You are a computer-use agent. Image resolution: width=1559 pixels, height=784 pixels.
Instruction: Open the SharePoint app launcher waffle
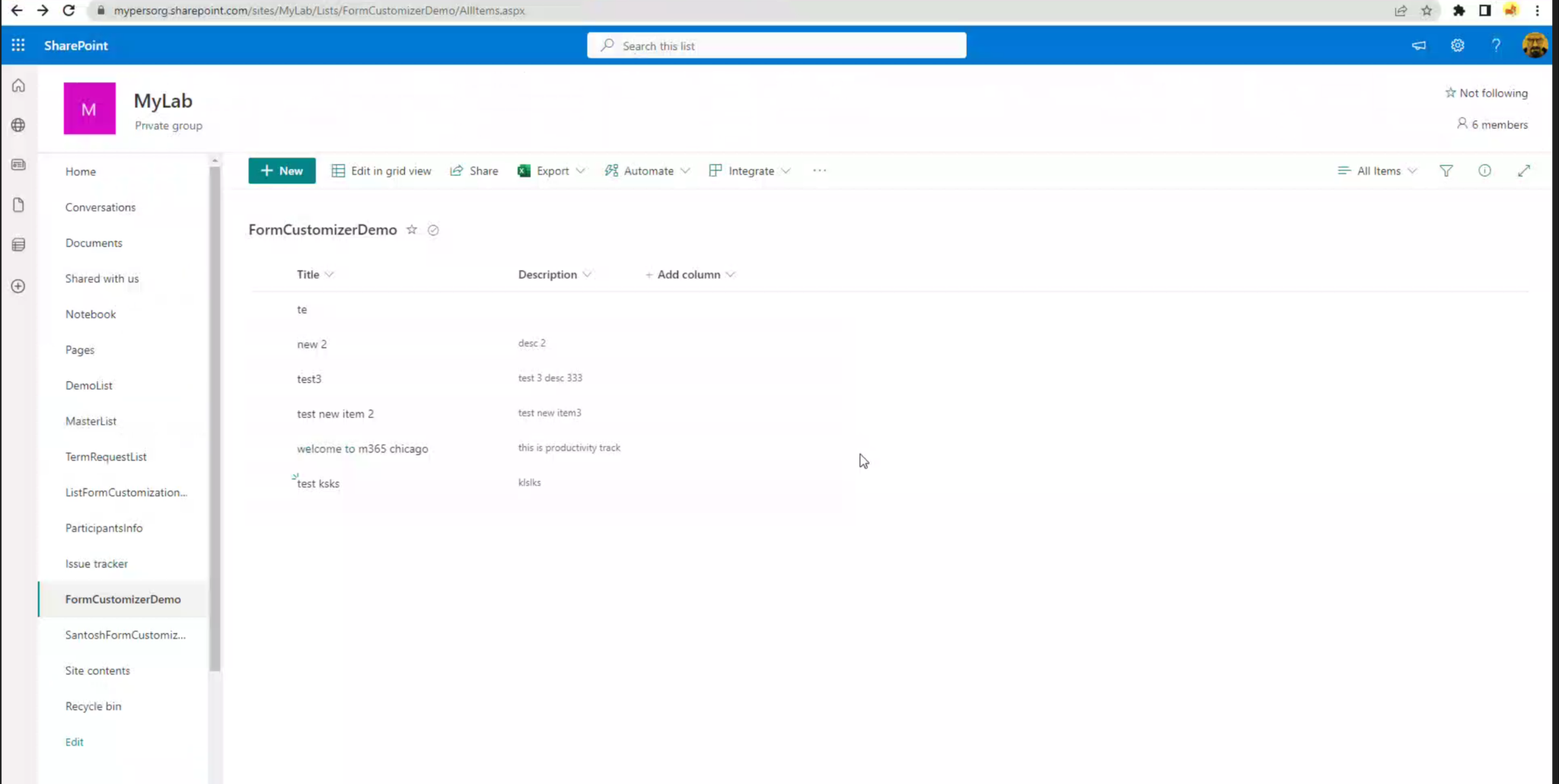point(18,45)
